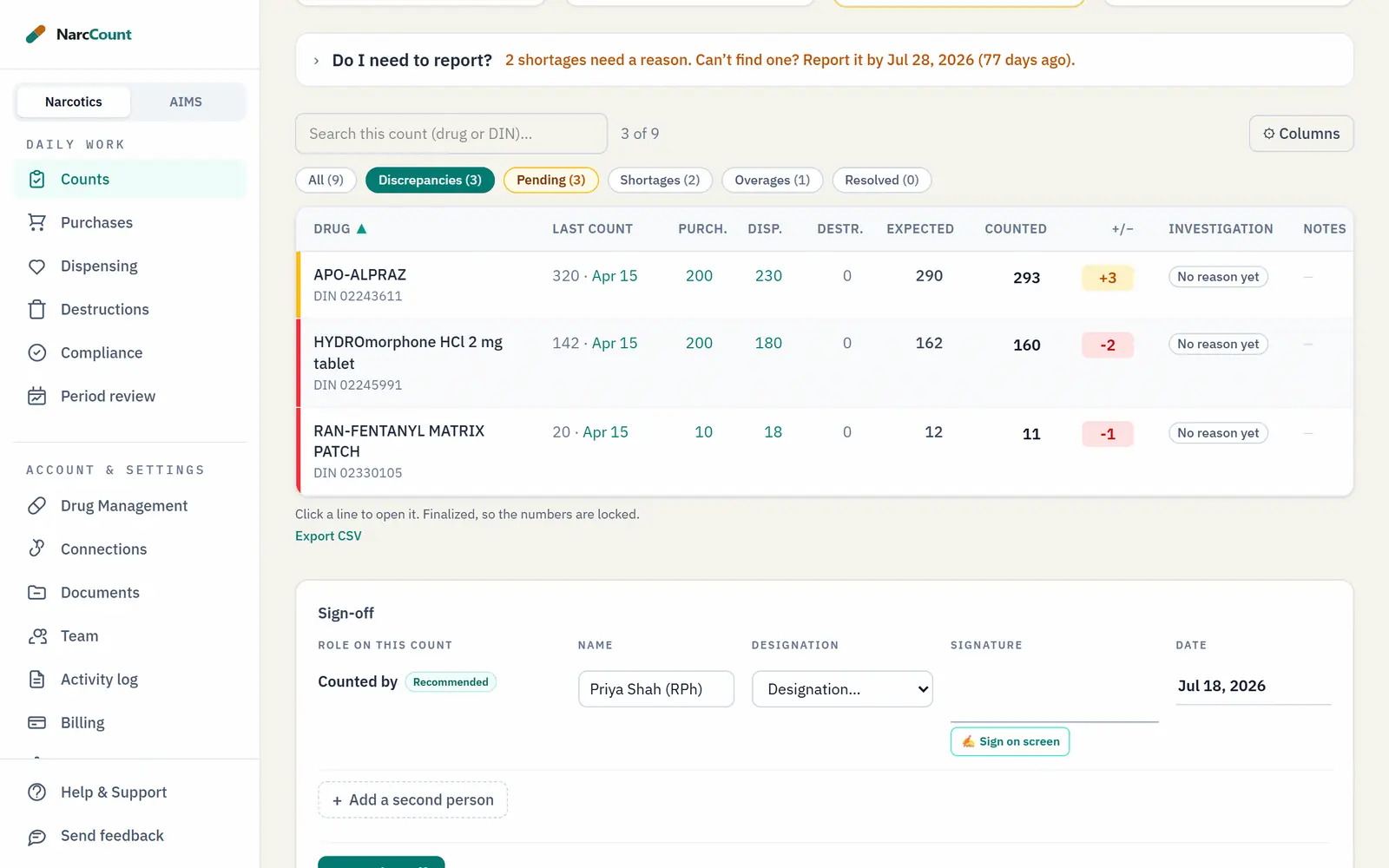Click the Compliance checkmark icon

pos(36,352)
